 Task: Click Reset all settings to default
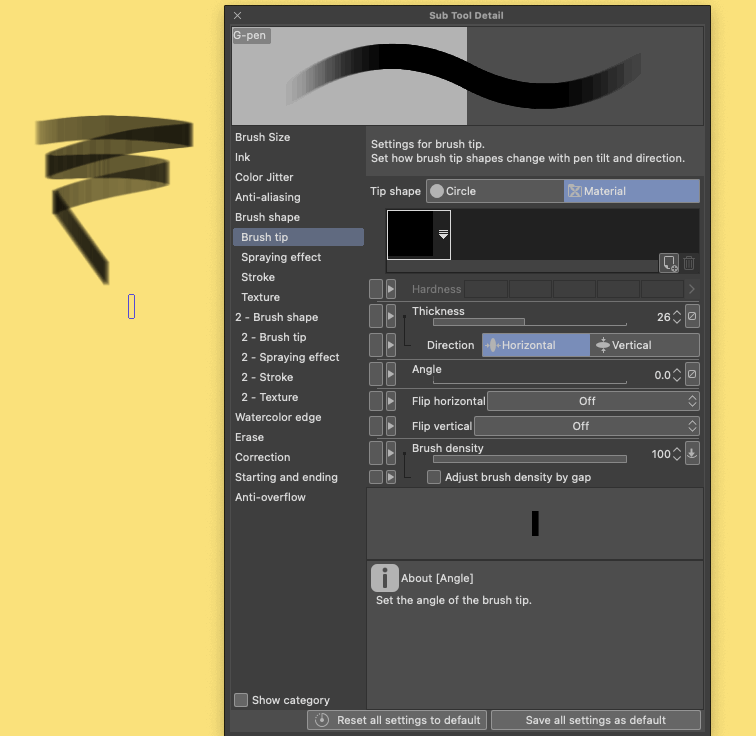pos(397,720)
